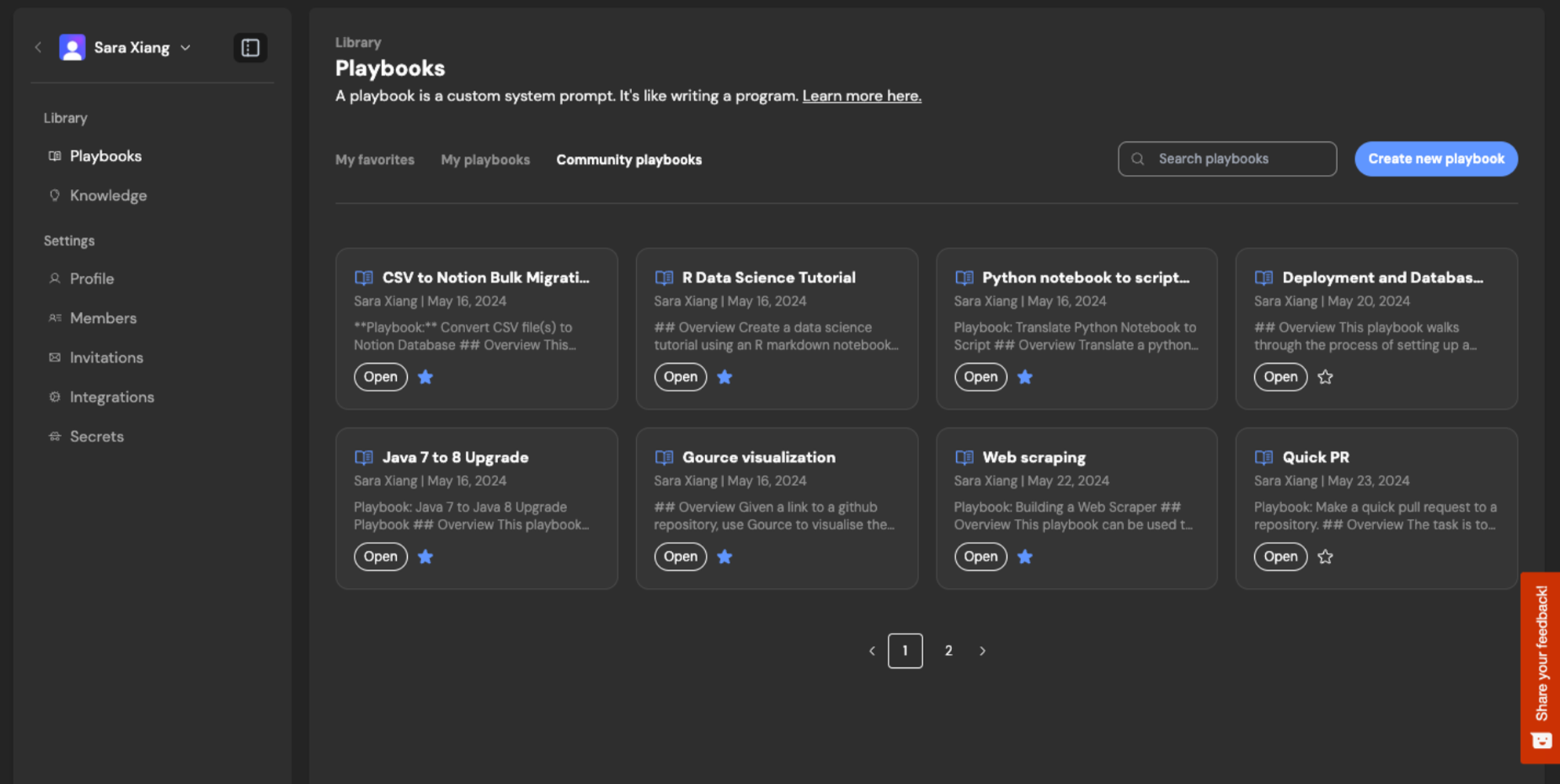
Task: Click the back arrow beside Sara Xiang
Action: point(38,48)
